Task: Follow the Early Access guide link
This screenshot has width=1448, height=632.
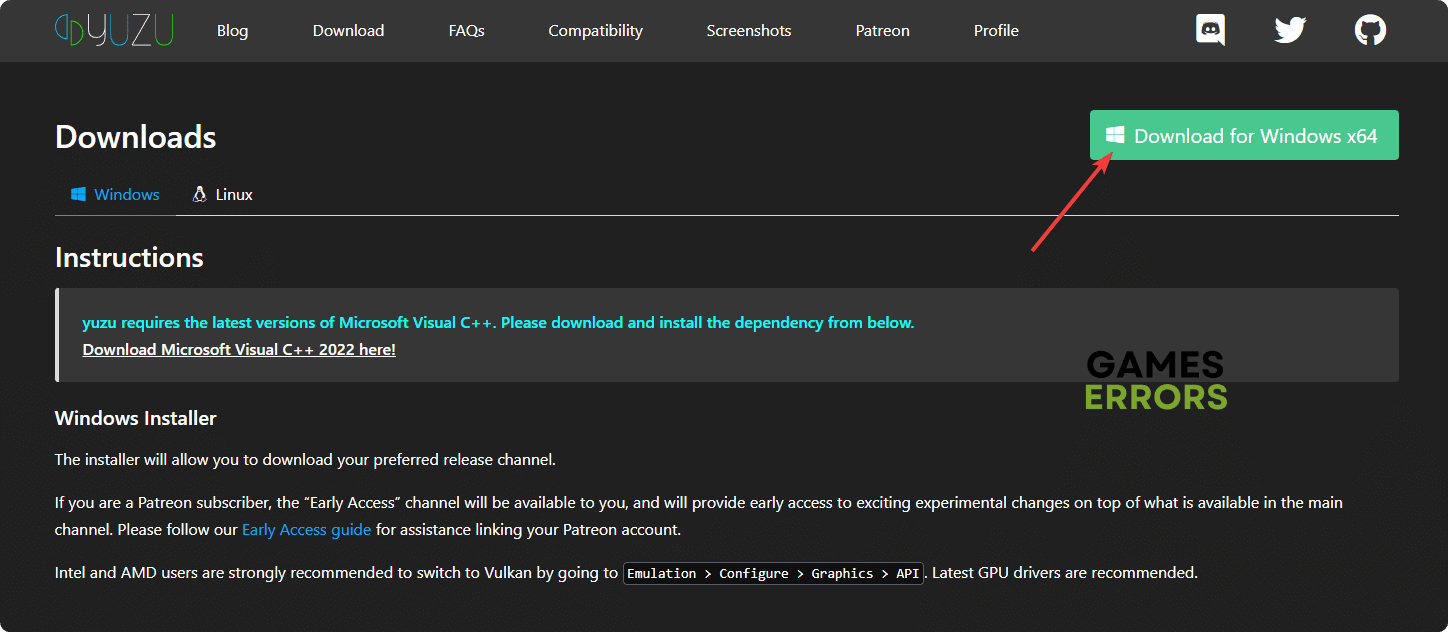Action: pyautogui.click(x=306, y=529)
